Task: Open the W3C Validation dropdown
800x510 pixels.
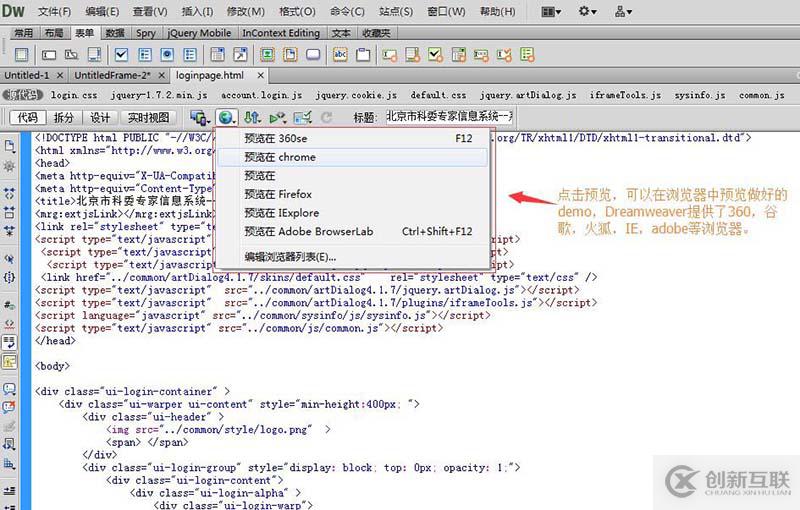Action: pyautogui.click(x=278, y=118)
